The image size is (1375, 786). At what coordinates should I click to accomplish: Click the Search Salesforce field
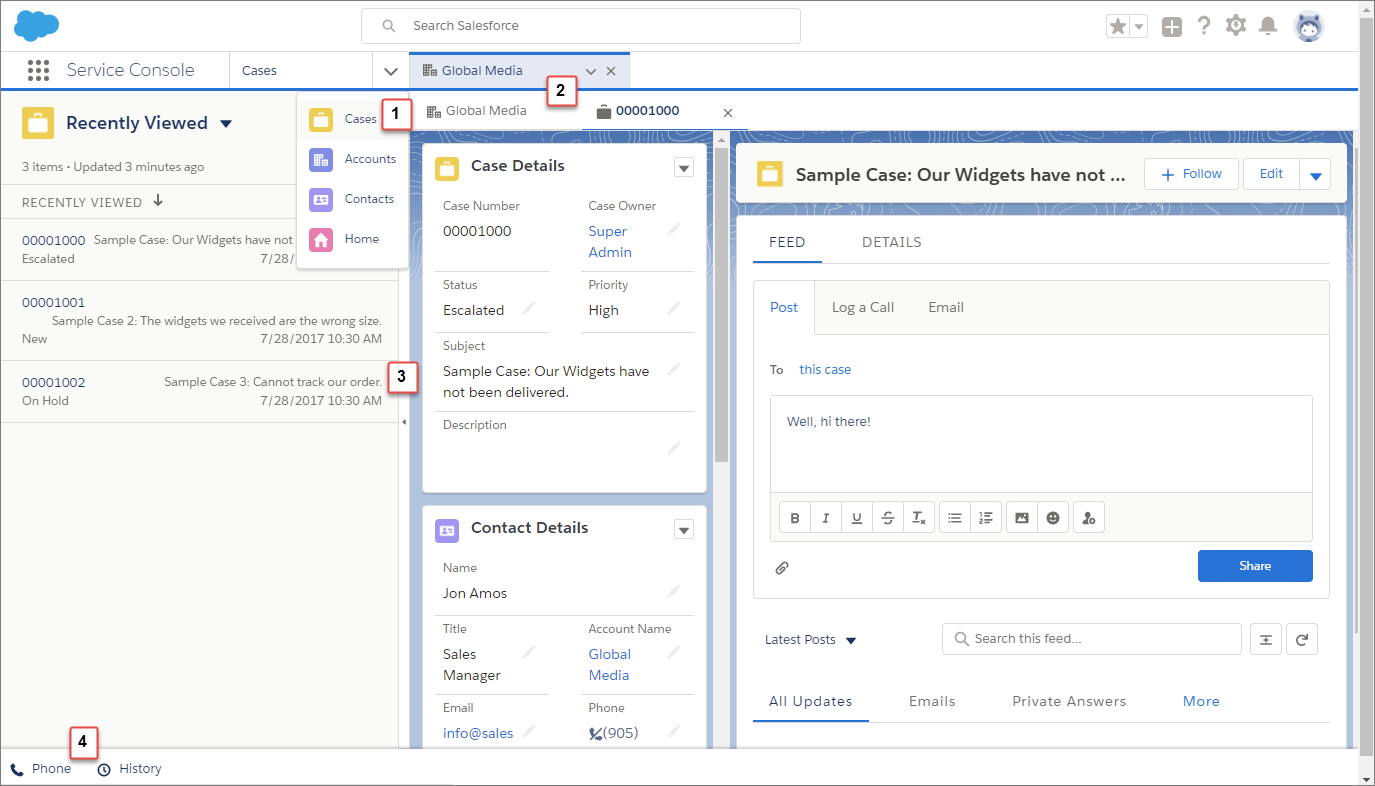[581, 26]
